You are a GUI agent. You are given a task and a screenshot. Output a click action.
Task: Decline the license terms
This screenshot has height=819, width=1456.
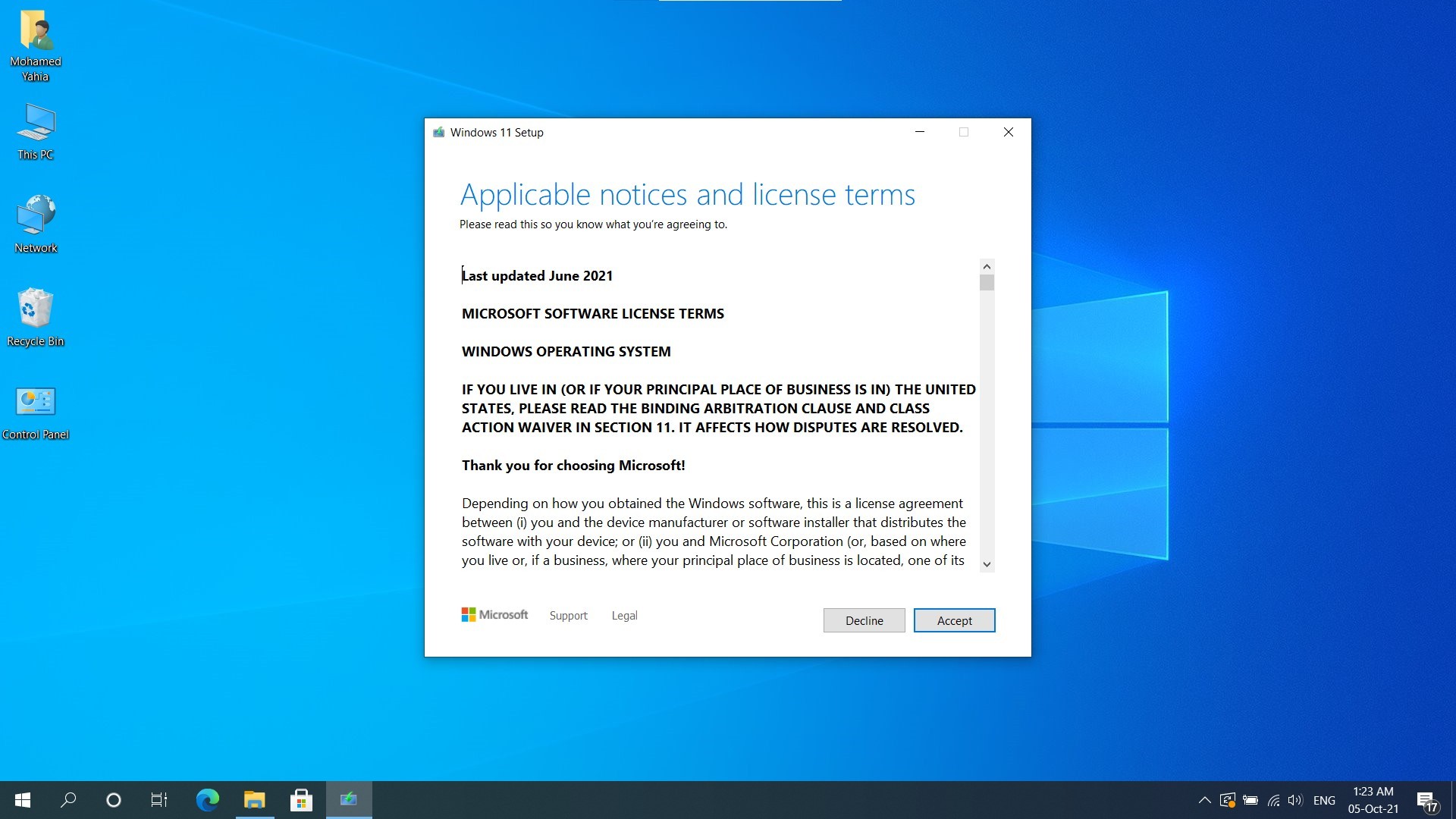coord(864,620)
